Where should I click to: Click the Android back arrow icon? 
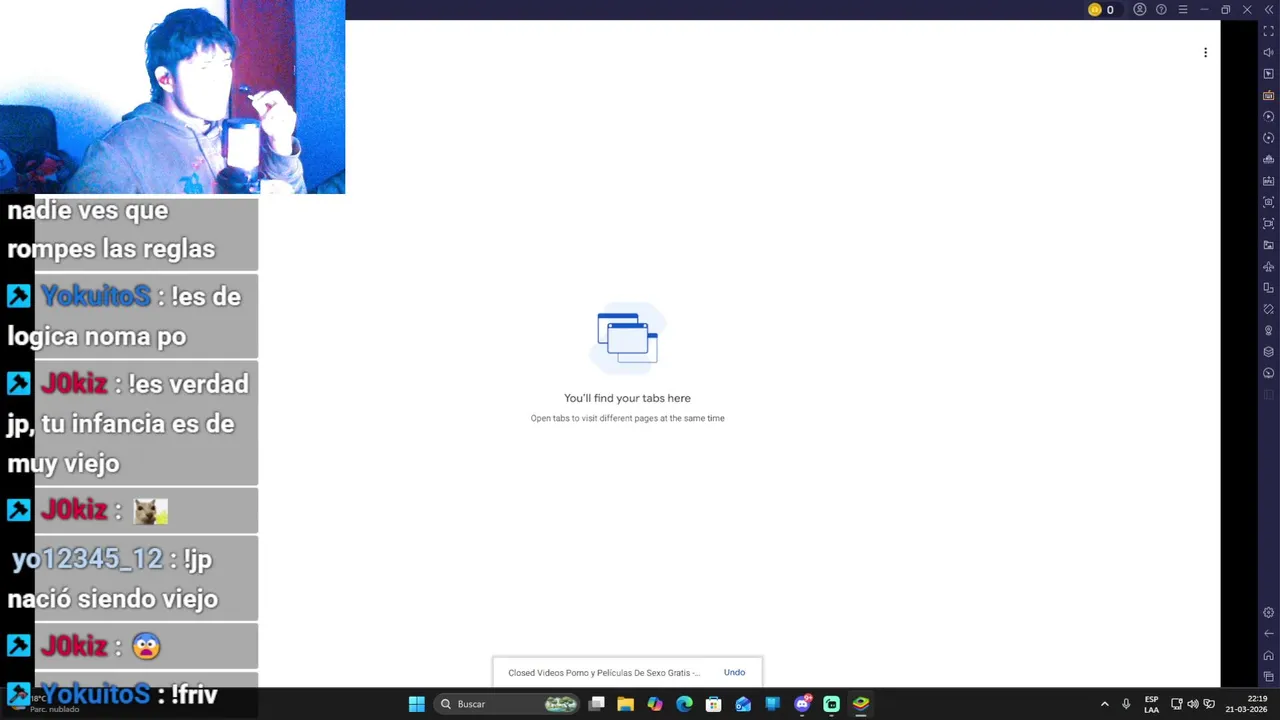coord(1268,634)
